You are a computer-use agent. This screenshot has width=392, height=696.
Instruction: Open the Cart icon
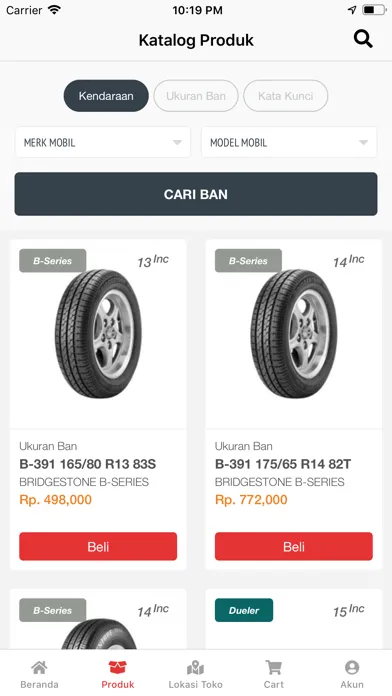273,667
